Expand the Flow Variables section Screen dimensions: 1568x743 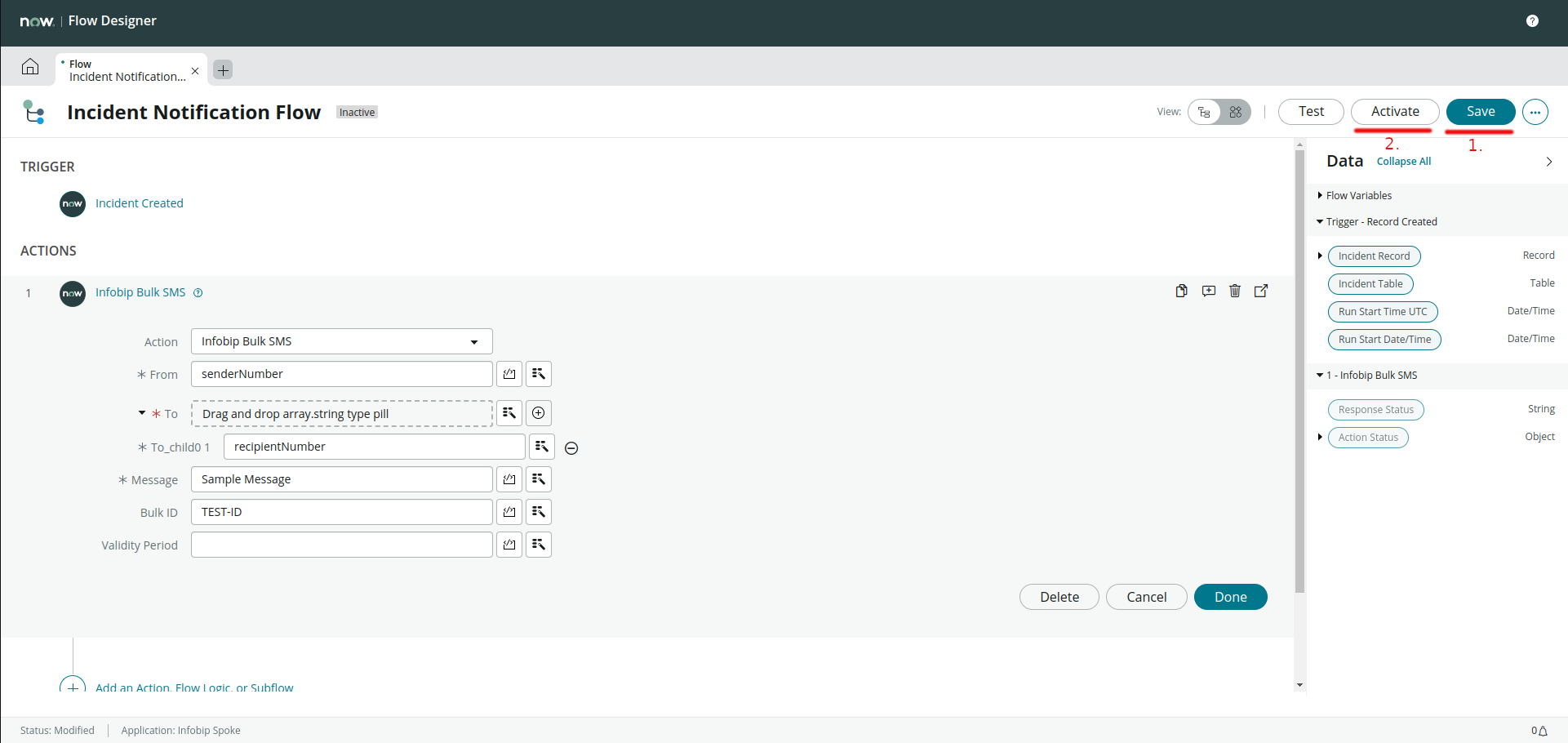point(1320,196)
